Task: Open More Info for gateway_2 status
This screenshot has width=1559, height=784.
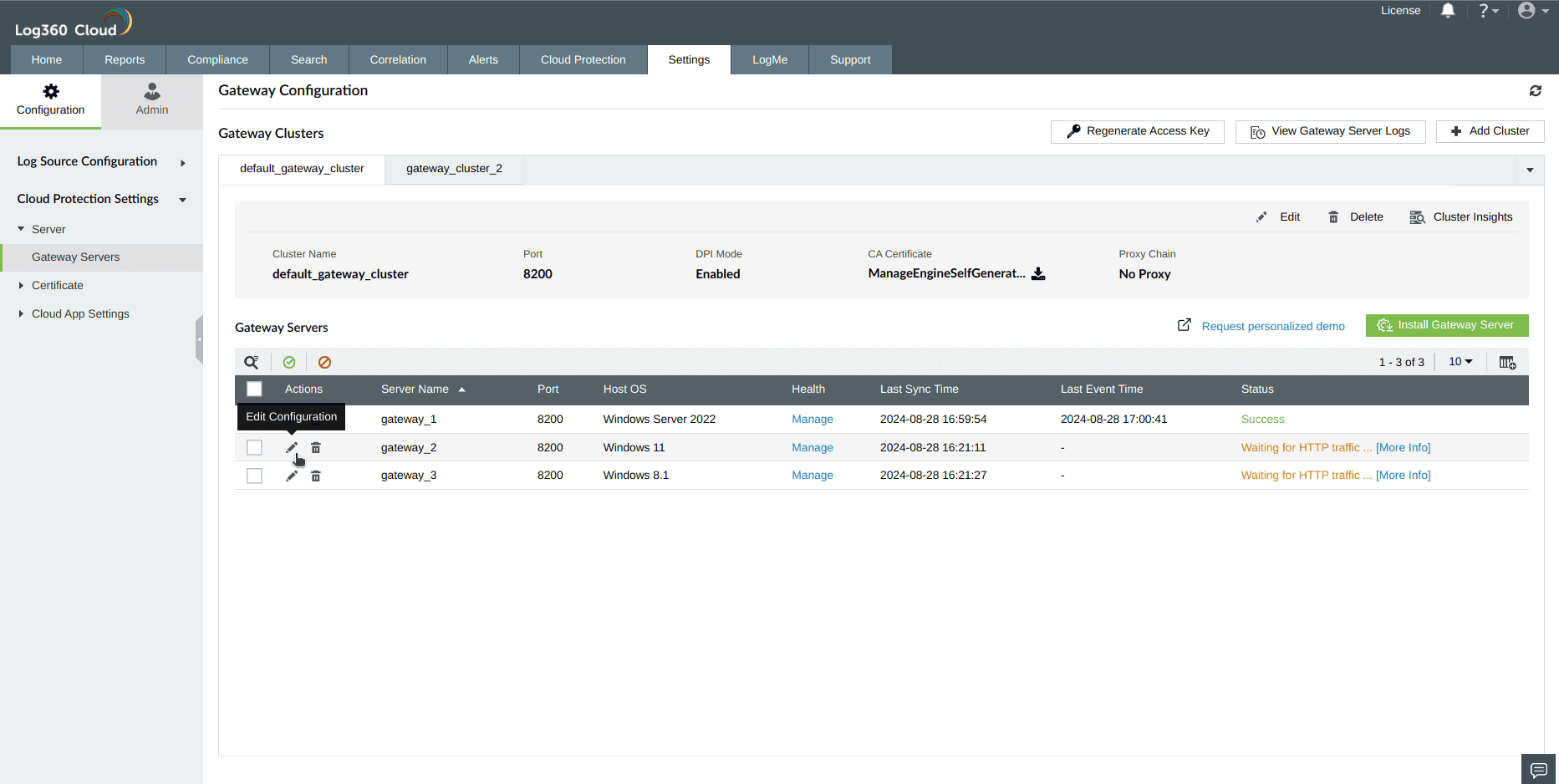Action: (1403, 447)
